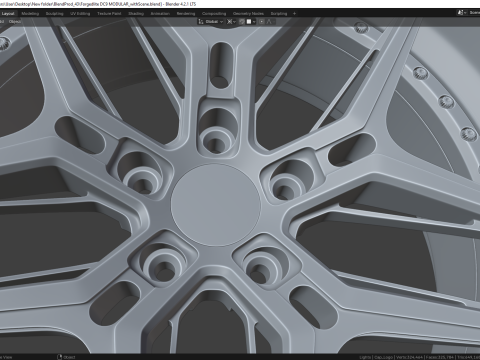This screenshot has width=480, height=360.
Task: Open the pivot point dropdown
Action: pos(231,22)
